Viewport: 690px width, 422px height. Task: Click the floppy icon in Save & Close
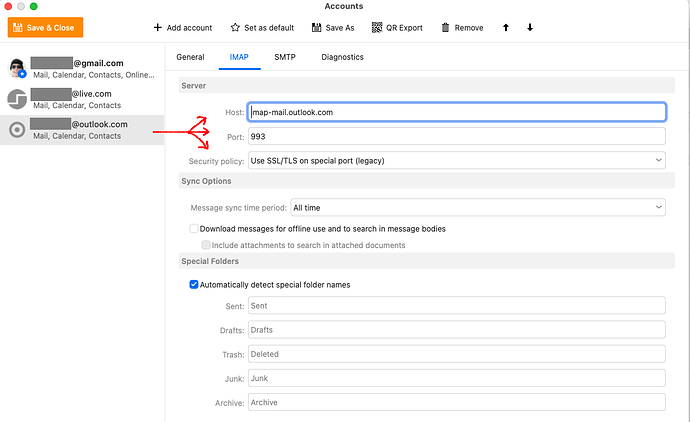coord(18,28)
